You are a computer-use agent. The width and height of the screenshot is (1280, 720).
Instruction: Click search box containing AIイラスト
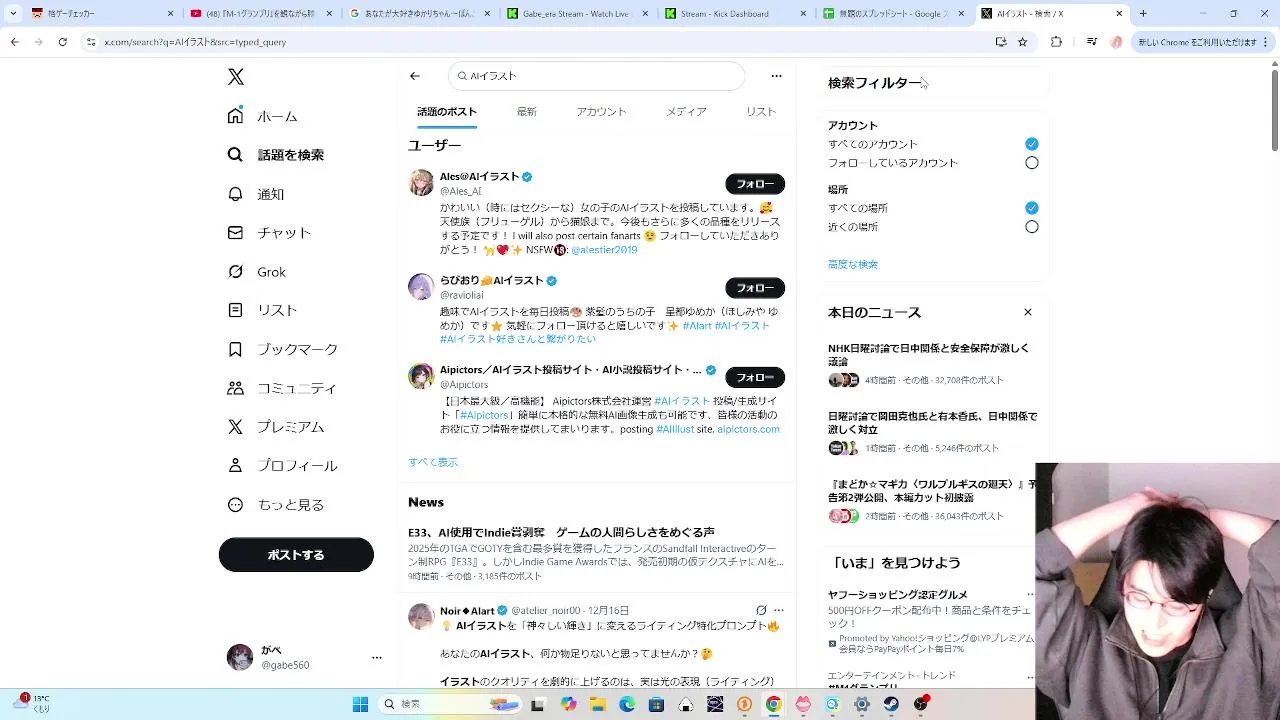tap(597, 76)
